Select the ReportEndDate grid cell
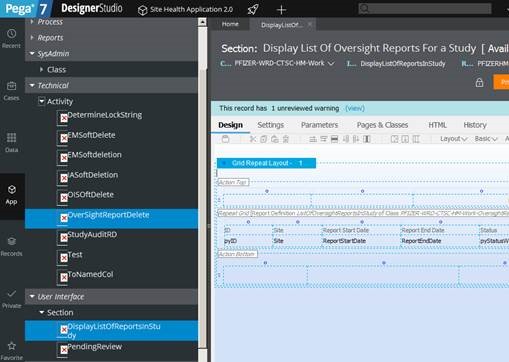509x362 pixels. 421,241
